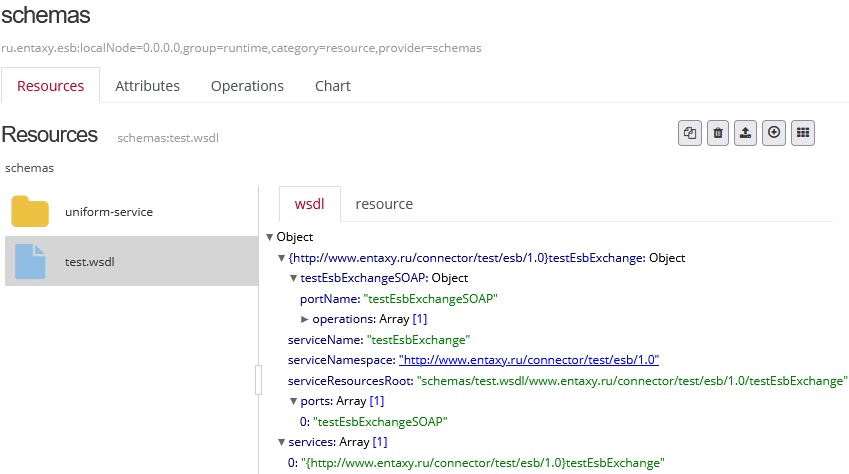Collapse the services array node
849x474 pixels.
[282, 442]
